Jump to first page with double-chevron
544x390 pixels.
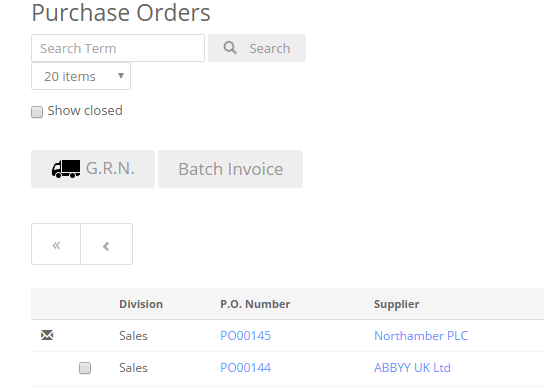coord(56,244)
